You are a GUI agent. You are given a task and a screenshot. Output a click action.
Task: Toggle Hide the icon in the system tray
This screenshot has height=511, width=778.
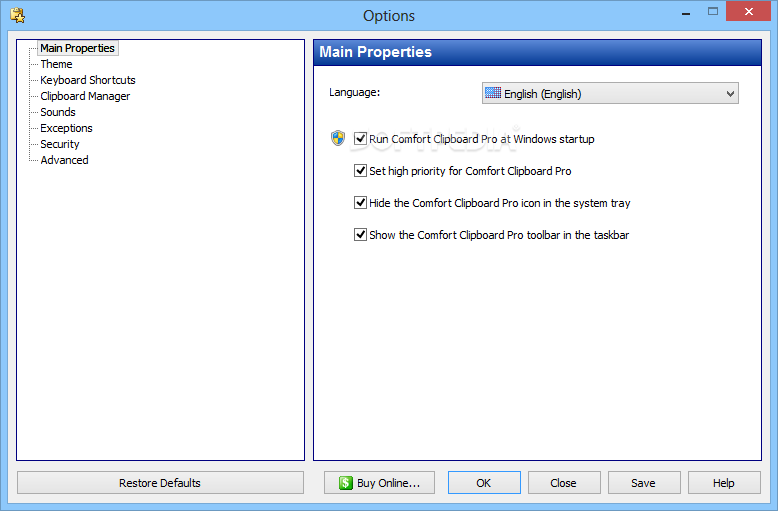[360, 202]
